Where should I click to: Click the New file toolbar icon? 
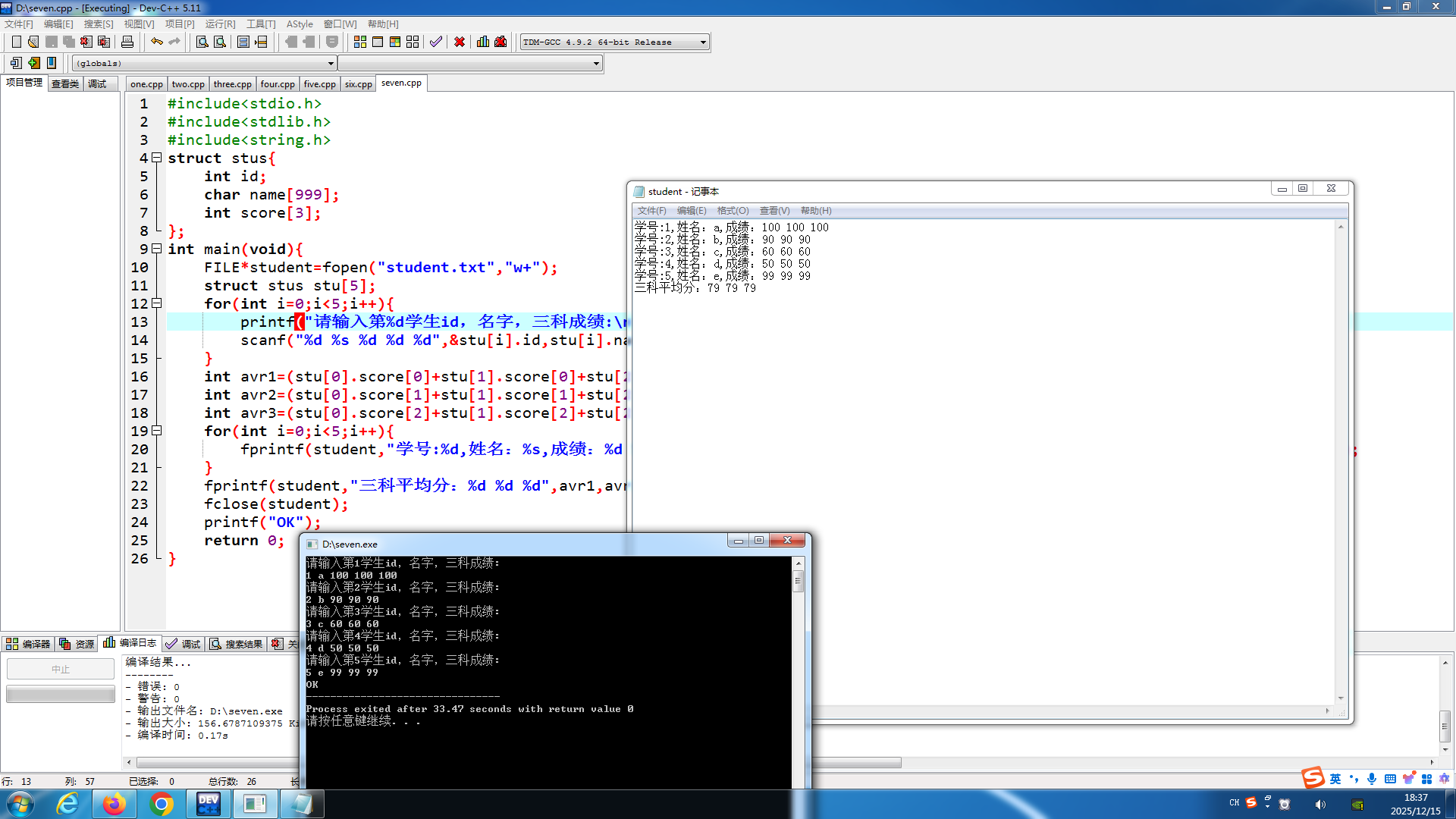point(16,42)
